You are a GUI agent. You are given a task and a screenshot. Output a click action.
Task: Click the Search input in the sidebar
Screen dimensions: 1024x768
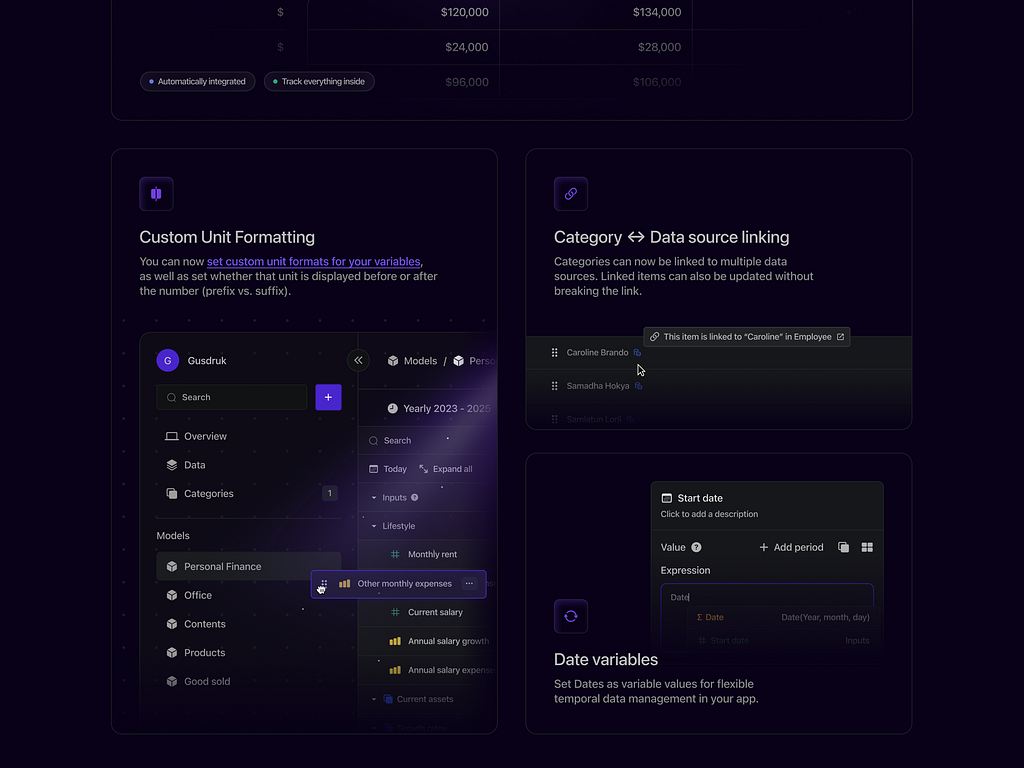[231, 397]
